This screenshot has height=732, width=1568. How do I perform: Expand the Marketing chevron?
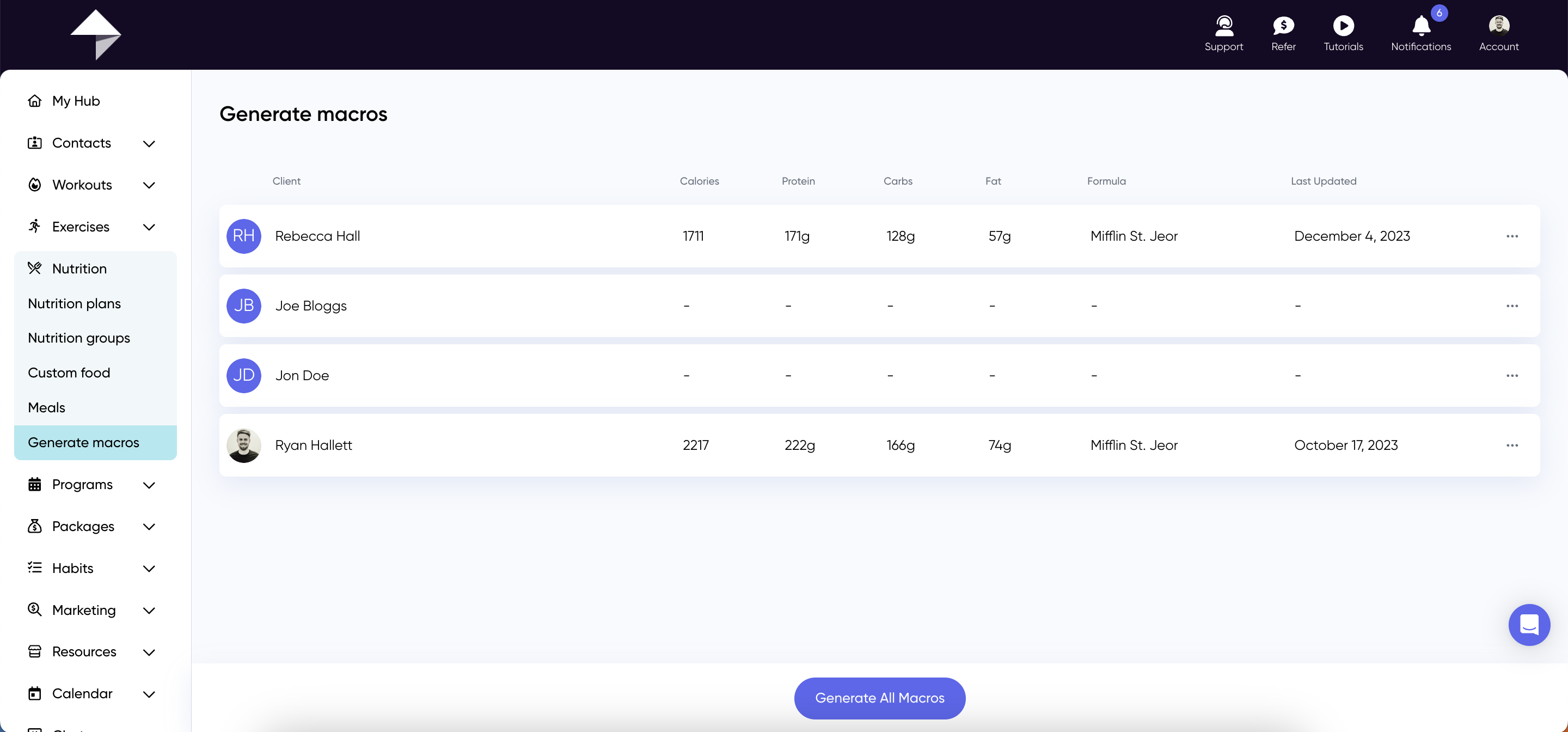click(149, 610)
